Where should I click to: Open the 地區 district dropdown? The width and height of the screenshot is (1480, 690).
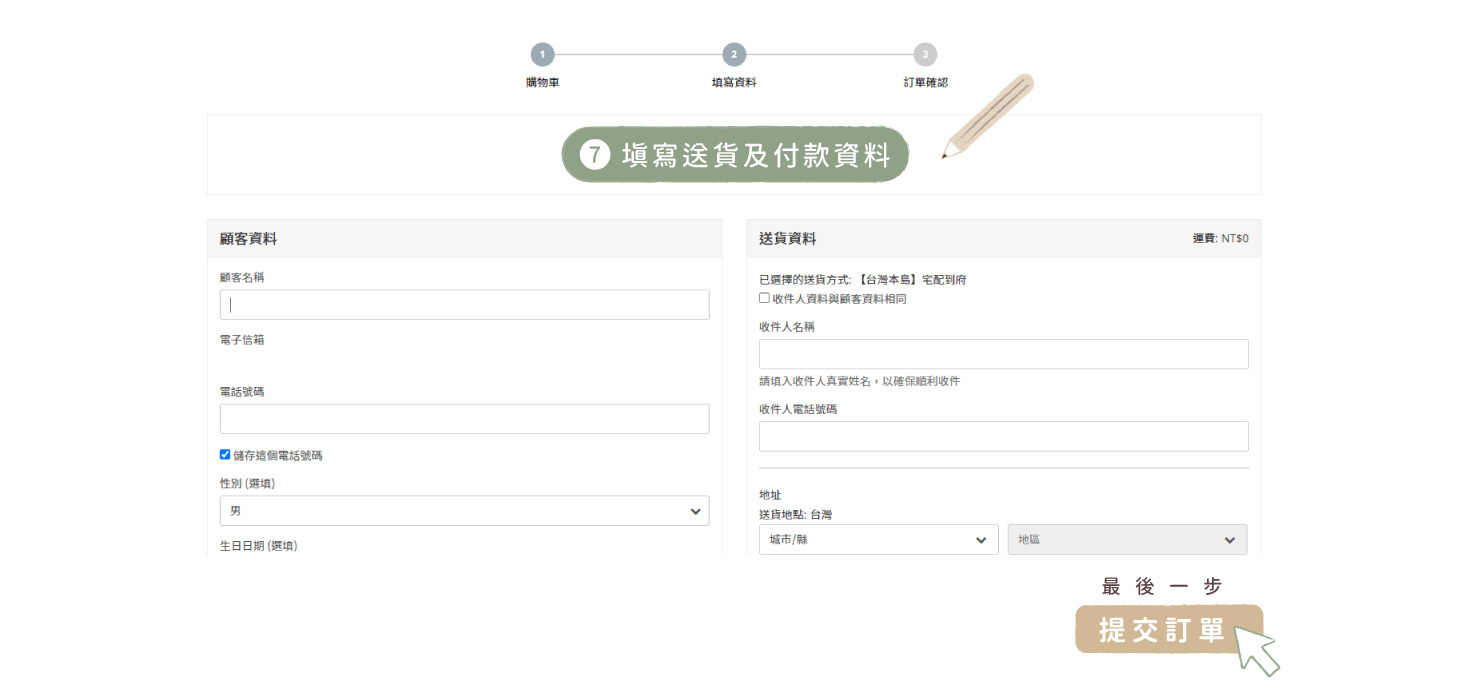pos(1127,540)
